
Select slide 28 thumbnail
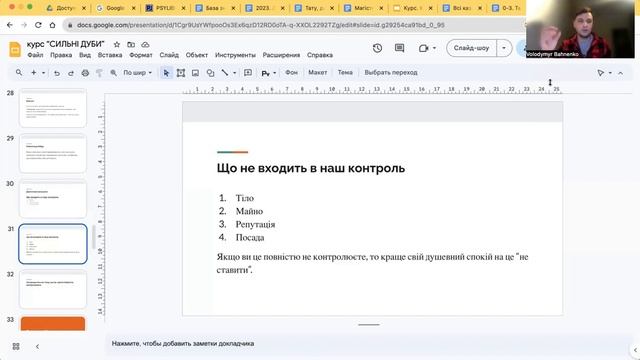[53, 108]
